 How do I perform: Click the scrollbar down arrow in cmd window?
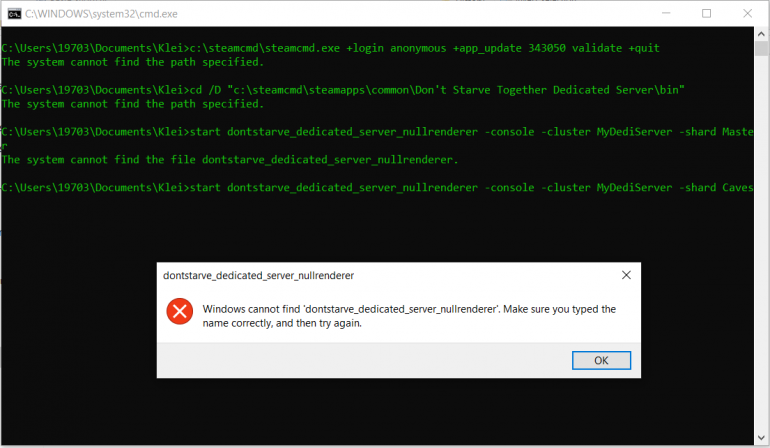761,438
